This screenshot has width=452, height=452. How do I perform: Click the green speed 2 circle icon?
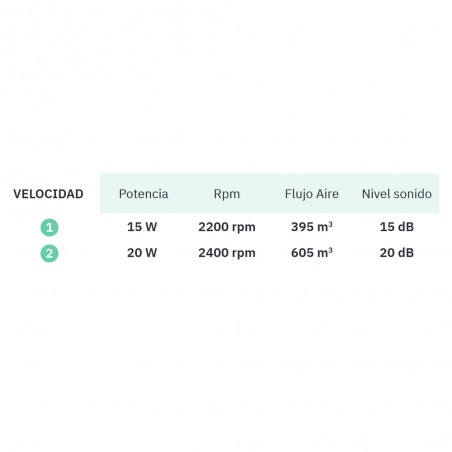pyautogui.click(x=49, y=253)
